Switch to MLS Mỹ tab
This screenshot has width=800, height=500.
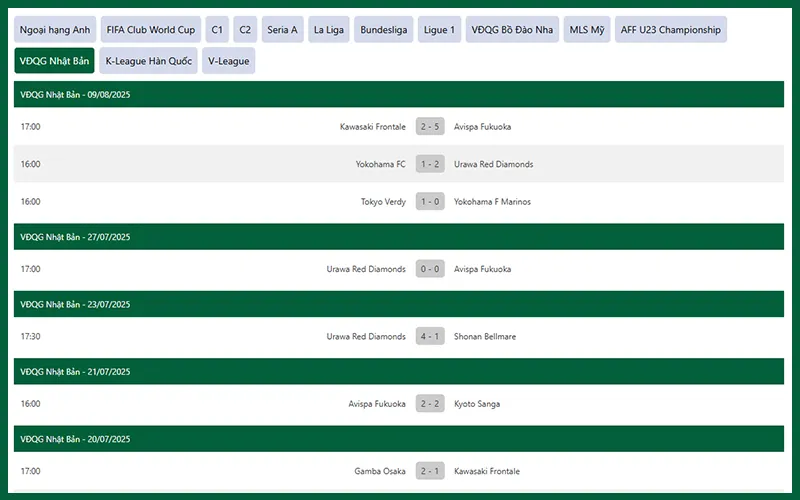pos(587,30)
